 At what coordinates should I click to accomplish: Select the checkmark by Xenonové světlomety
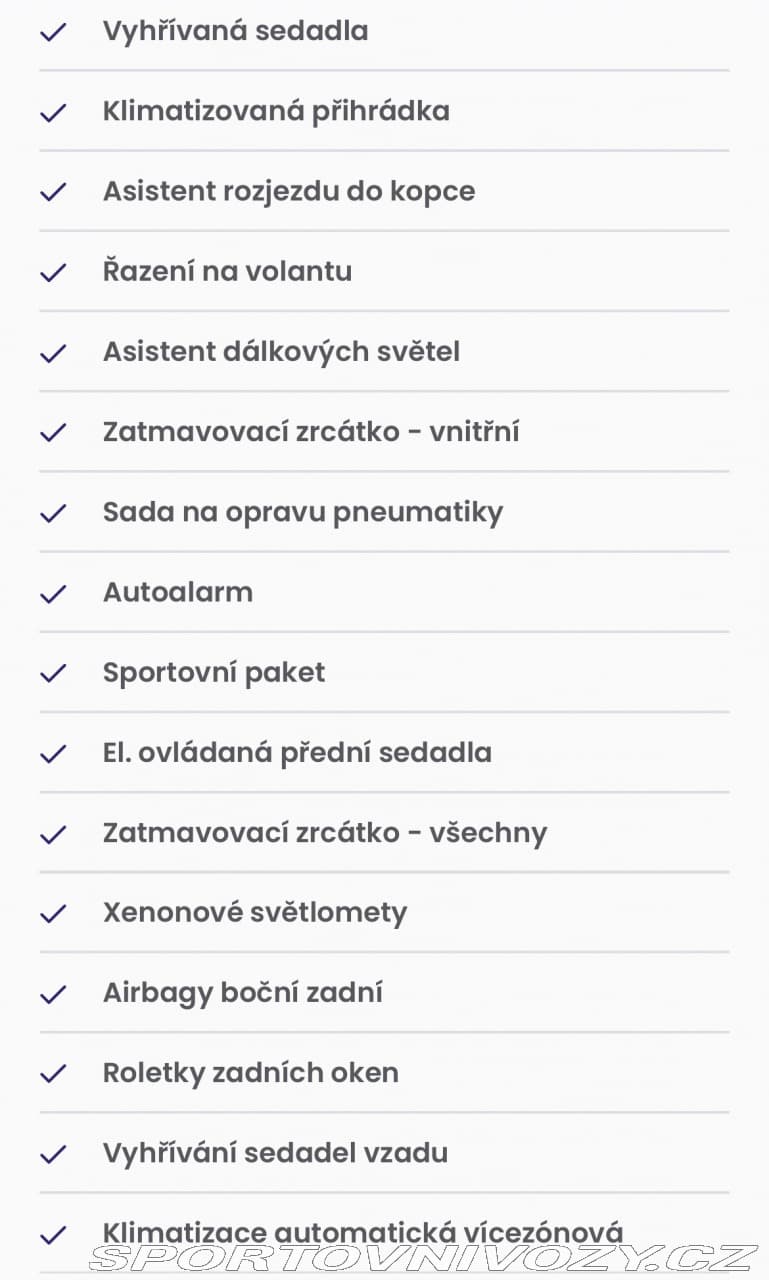52,913
